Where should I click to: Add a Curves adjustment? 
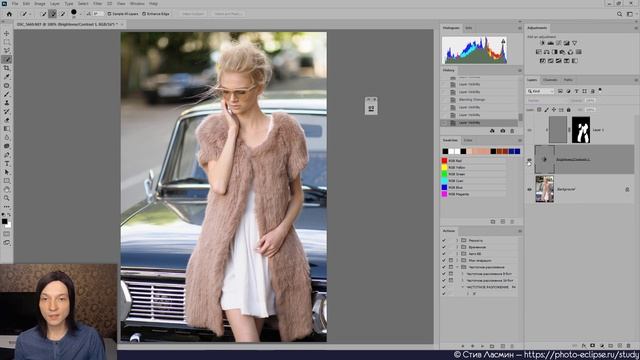pyautogui.click(x=558, y=43)
